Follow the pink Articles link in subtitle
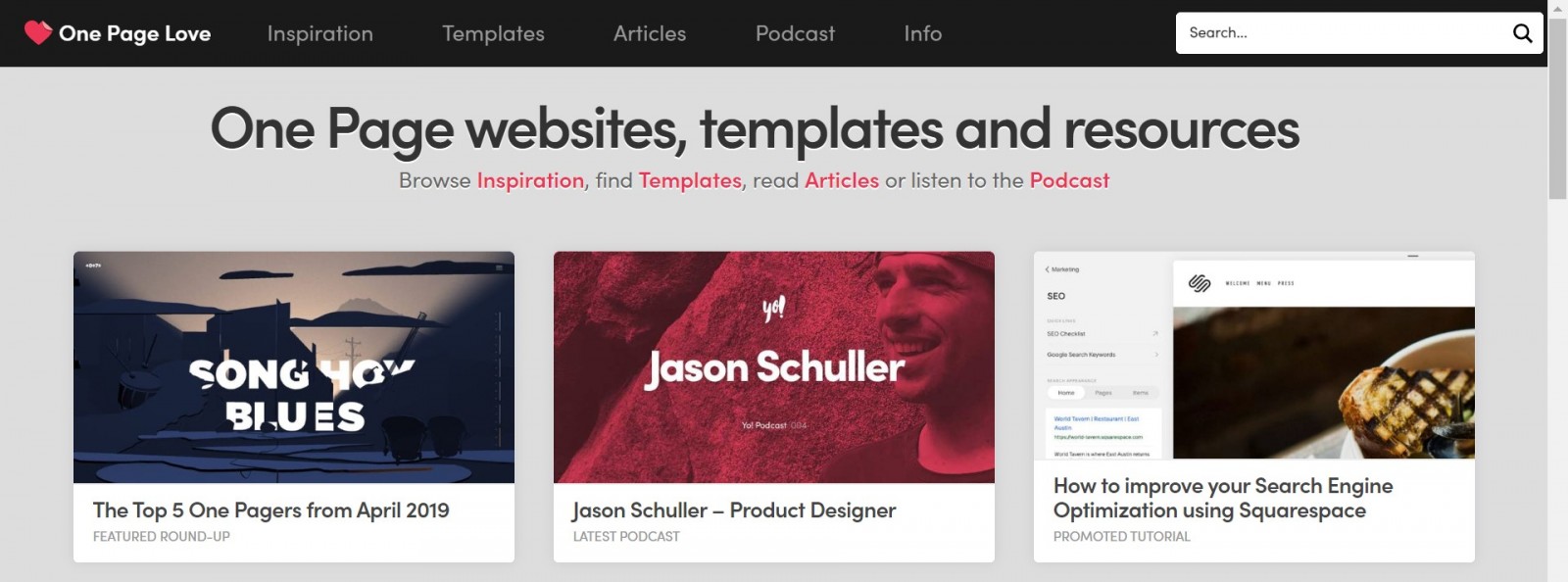The width and height of the screenshot is (1568, 582). point(842,180)
